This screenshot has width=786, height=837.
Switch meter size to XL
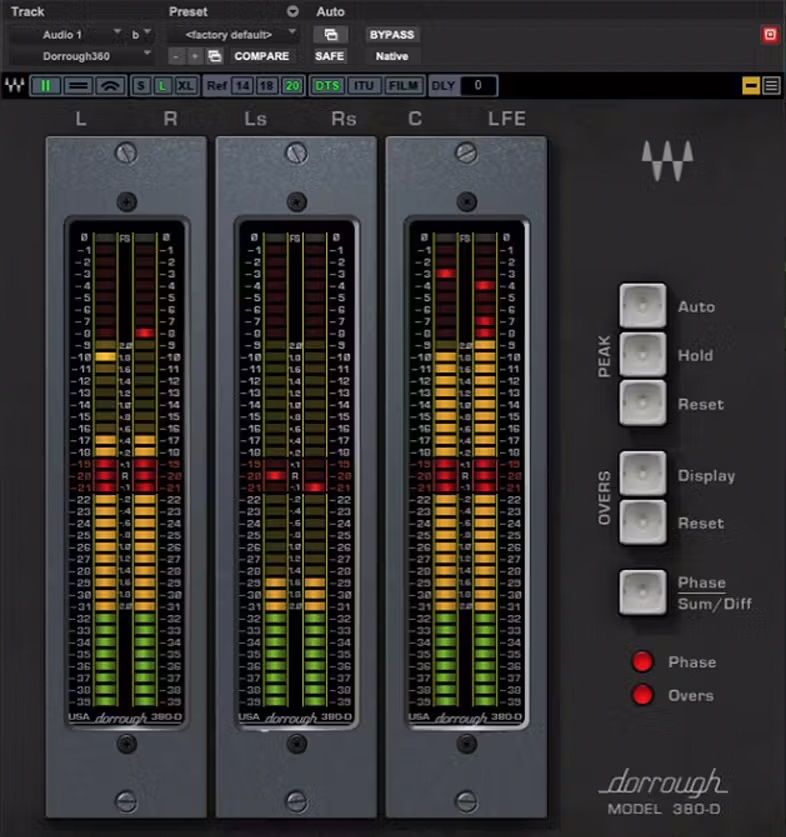[x=185, y=86]
